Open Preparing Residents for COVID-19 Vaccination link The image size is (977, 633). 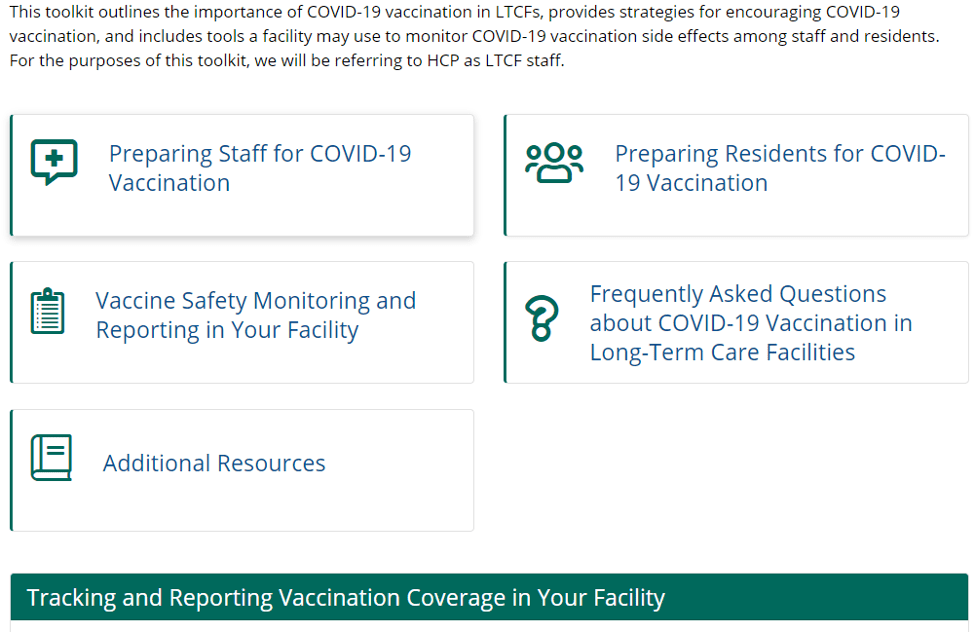coord(779,168)
